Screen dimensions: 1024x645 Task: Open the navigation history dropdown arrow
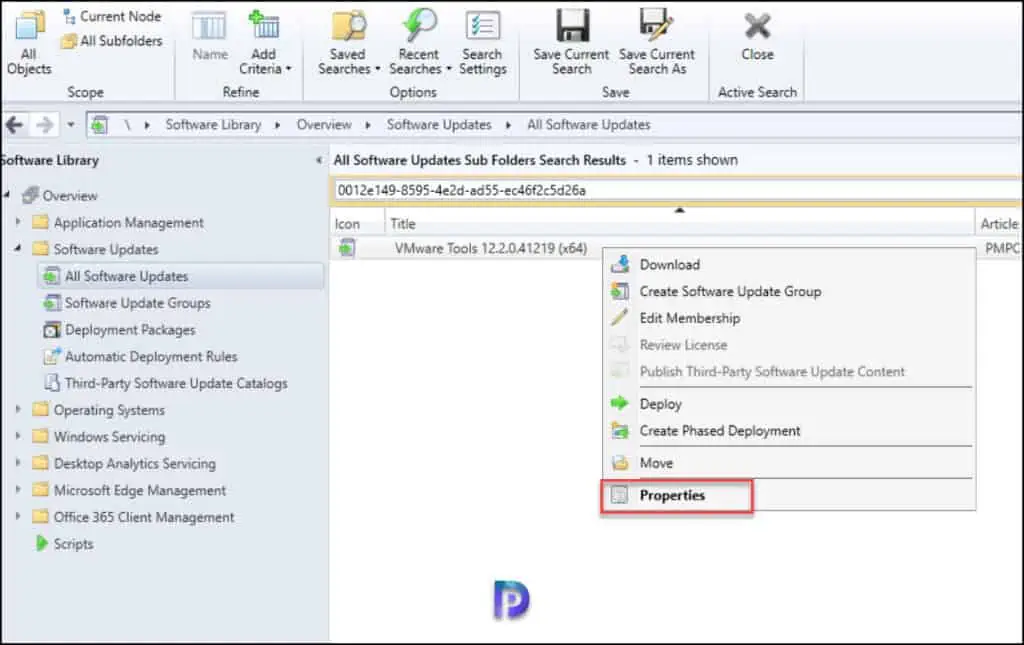tap(71, 124)
